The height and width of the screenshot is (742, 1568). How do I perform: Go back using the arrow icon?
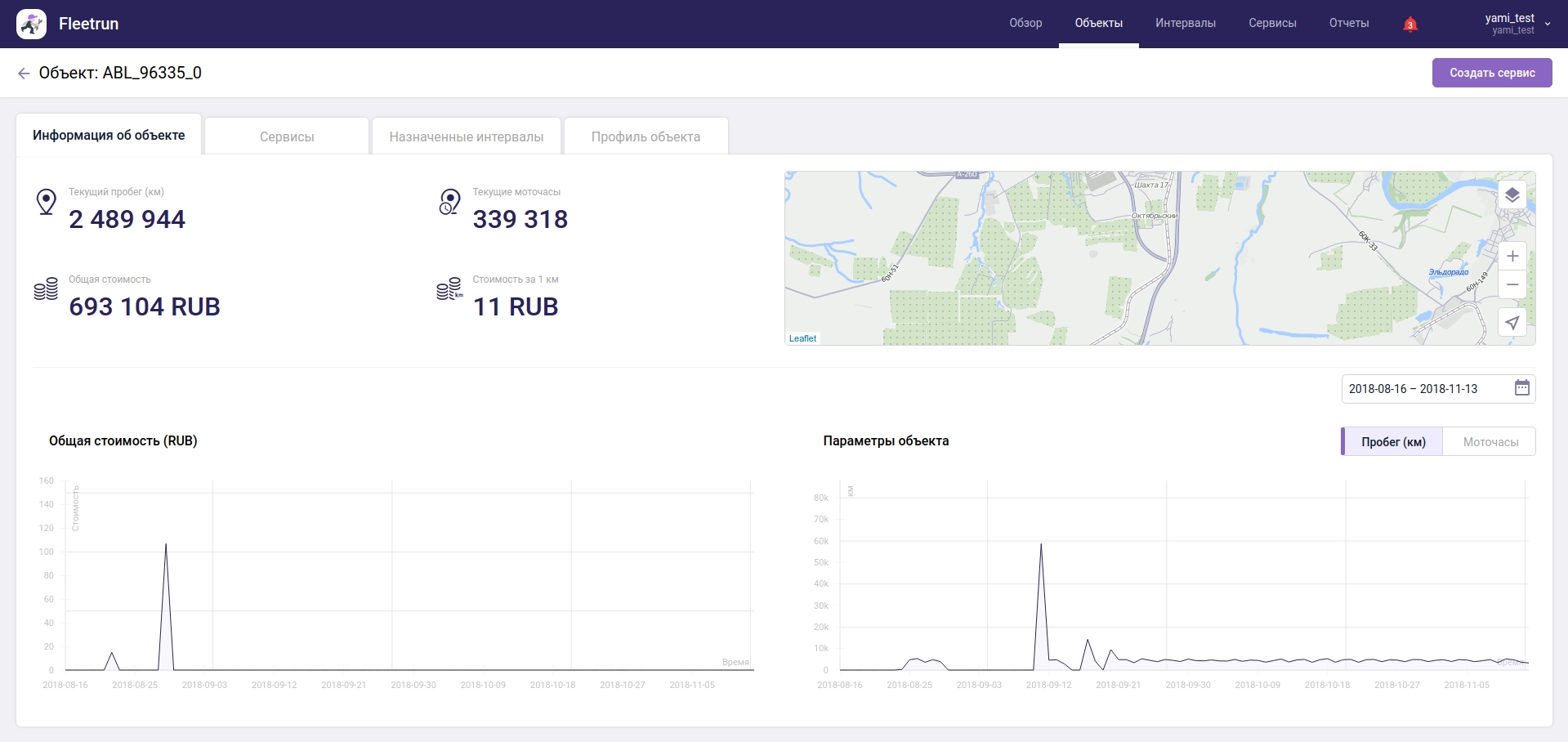24,74
